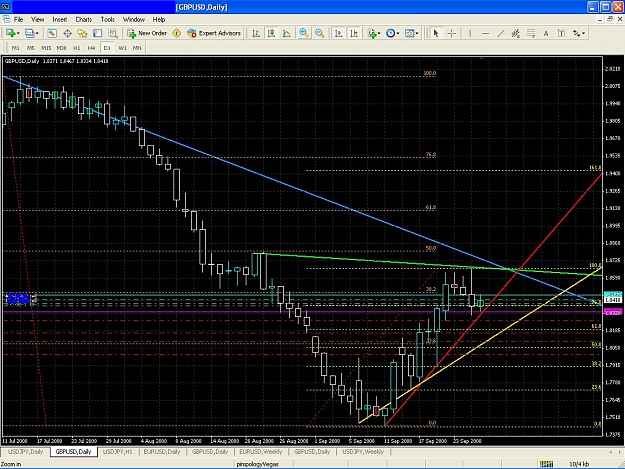Click the current price label 1.8418
Viewport: 625px width, 469px height.
(613, 300)
